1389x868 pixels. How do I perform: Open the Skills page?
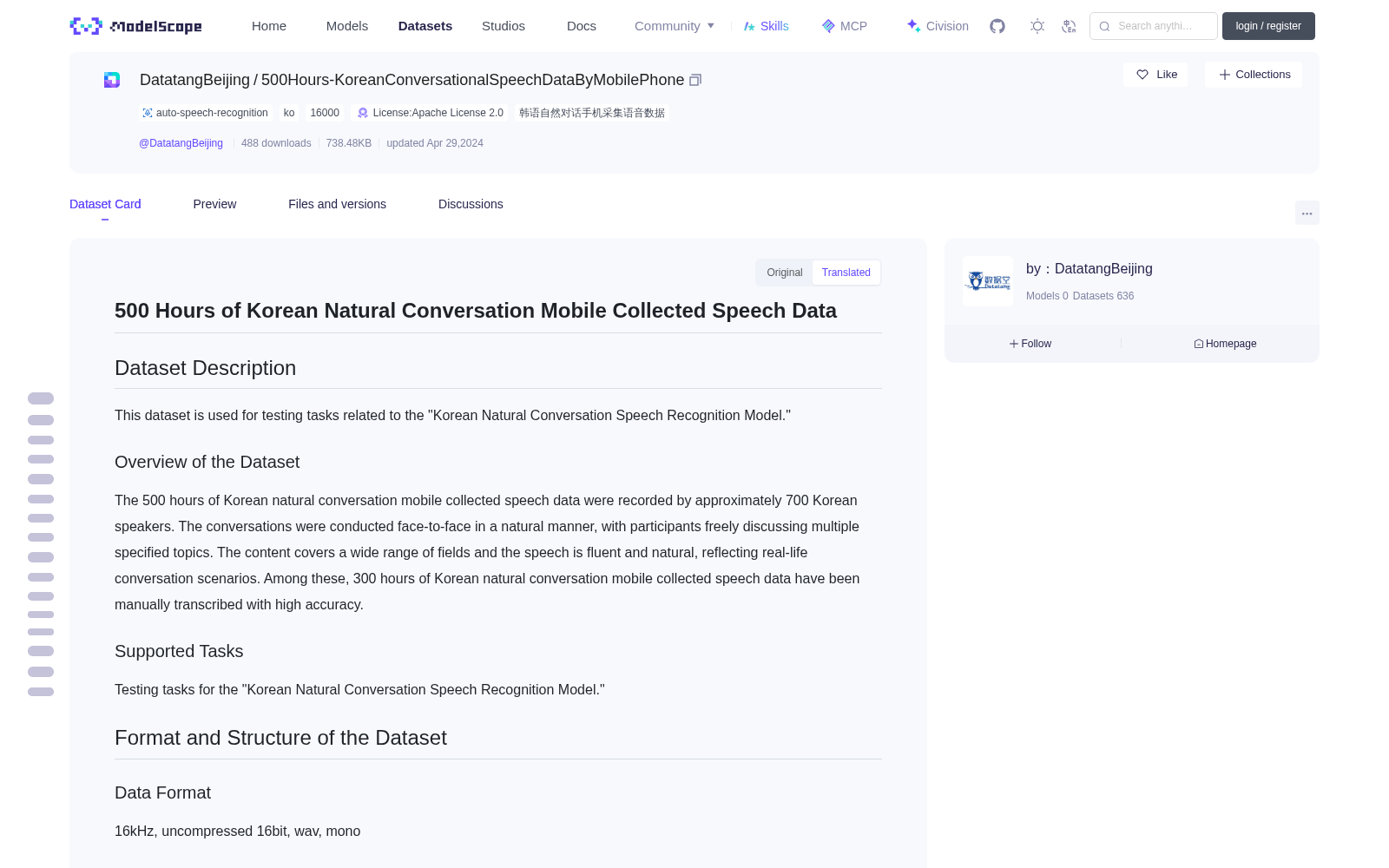coord(767,26)
